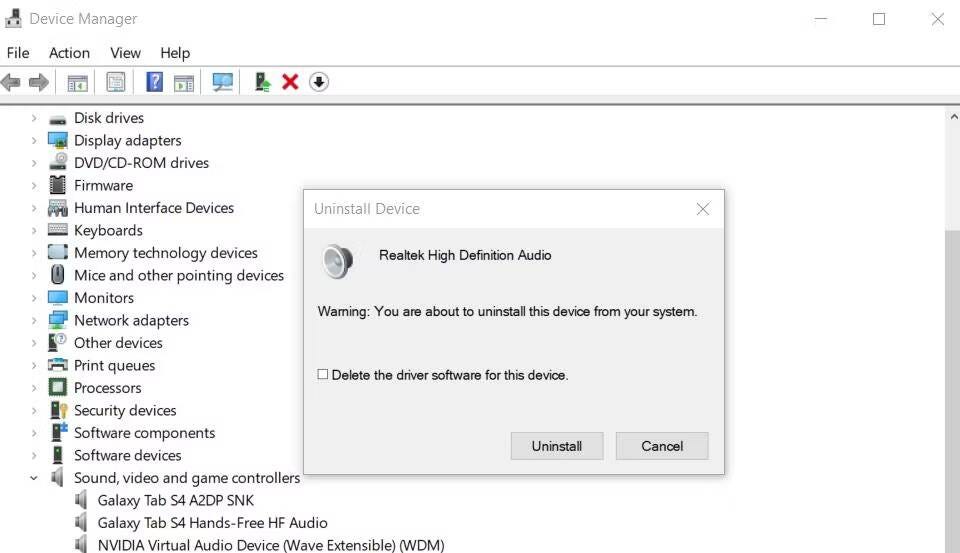The height and width of the screenshot is (553, 960).
Task: Click the Print queues printer icon
Action: click(x=58, y=365)
